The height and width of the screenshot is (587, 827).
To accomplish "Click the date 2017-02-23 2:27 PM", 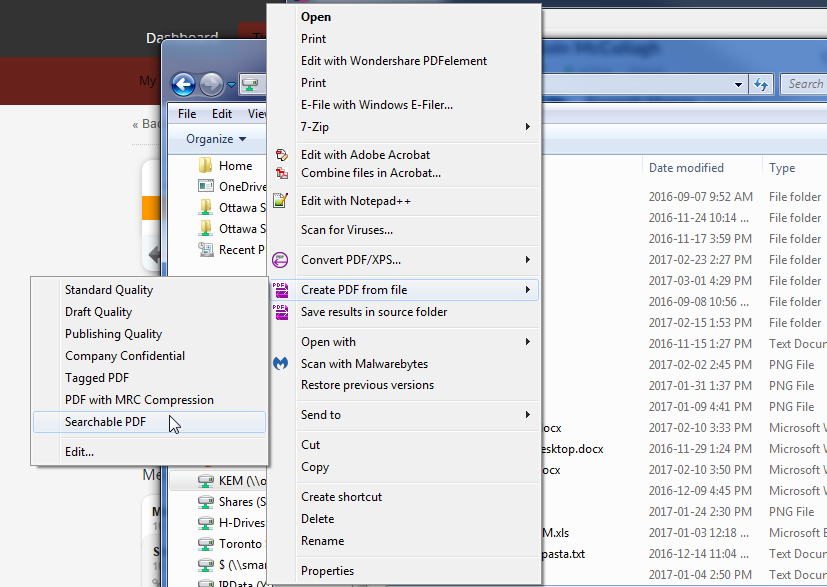I will coord(700,259).
